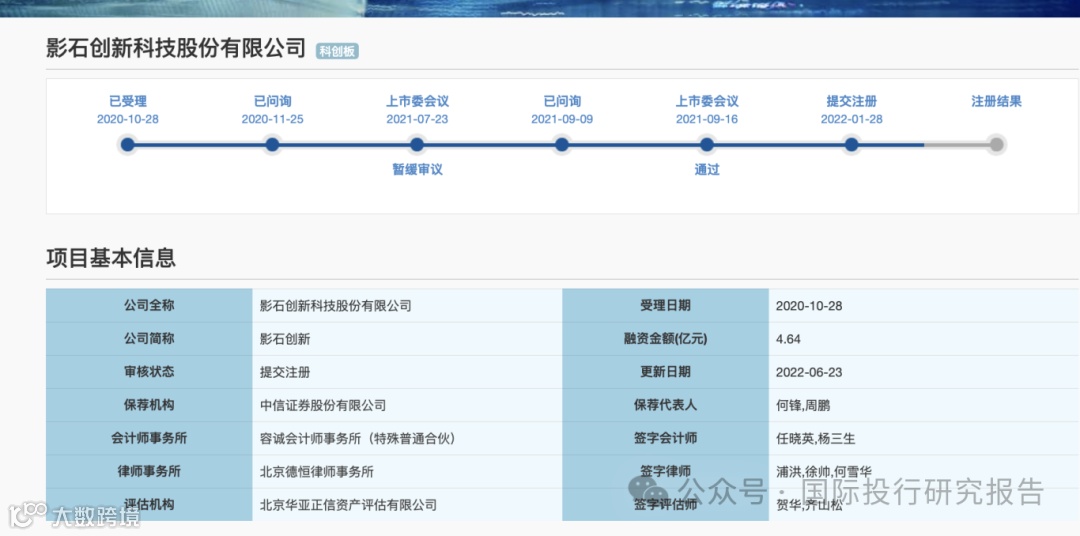Click the 已受理 stage label
The width and height of the screenshot is (1080, 536).
tap(127, 101)
